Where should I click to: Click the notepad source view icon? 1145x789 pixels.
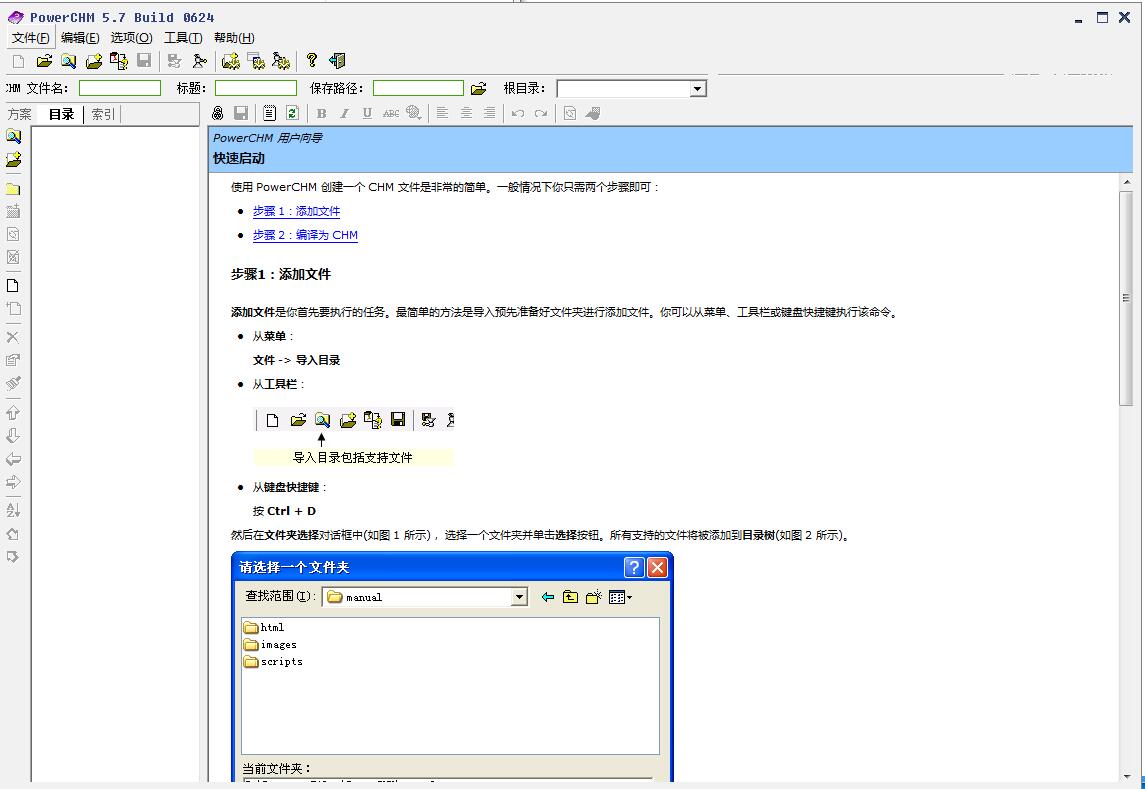[x=269, y=113]
